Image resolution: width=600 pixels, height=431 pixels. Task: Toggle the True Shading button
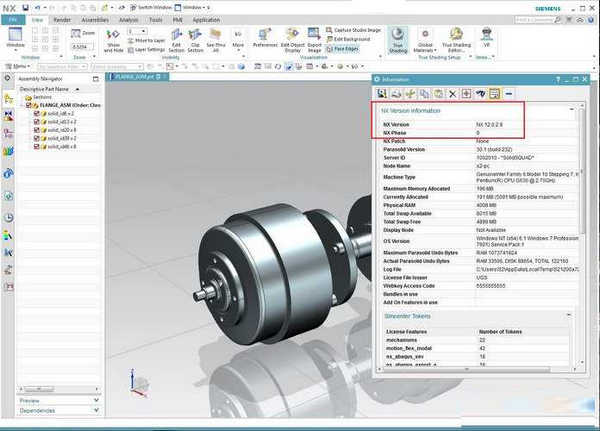(398, 40)
